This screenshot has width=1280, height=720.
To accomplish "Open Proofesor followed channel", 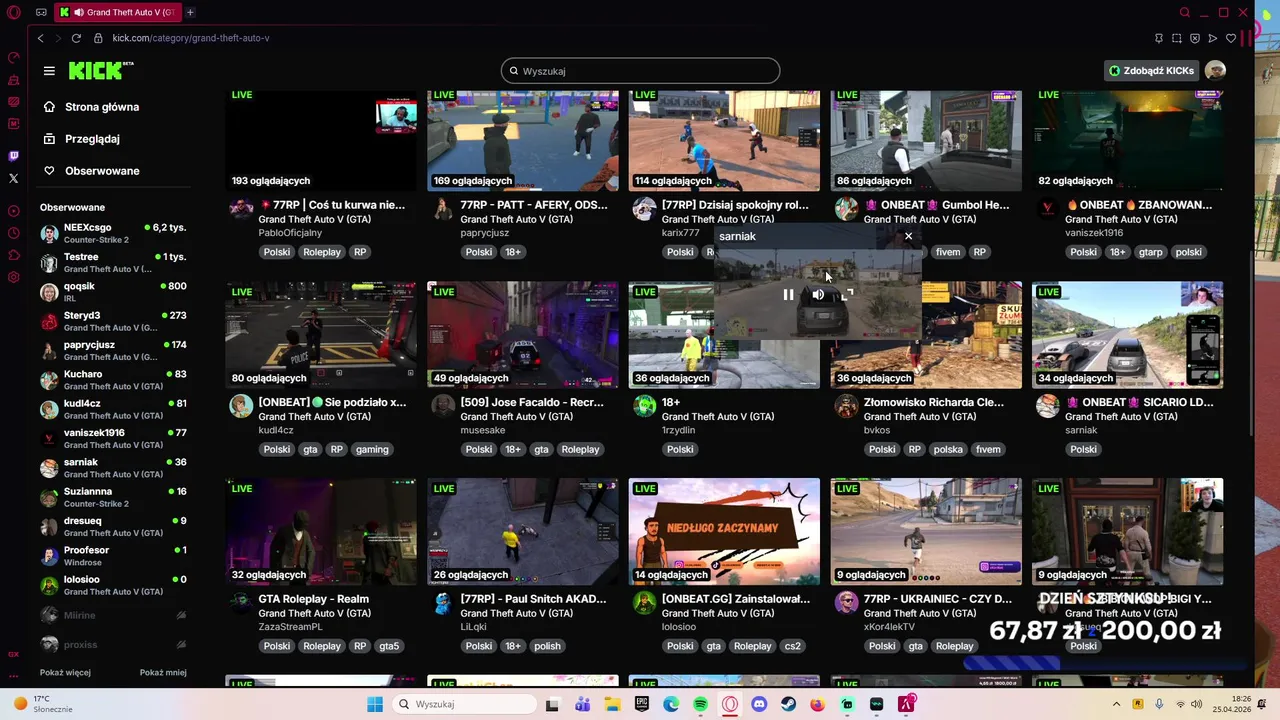I will 113,556.
